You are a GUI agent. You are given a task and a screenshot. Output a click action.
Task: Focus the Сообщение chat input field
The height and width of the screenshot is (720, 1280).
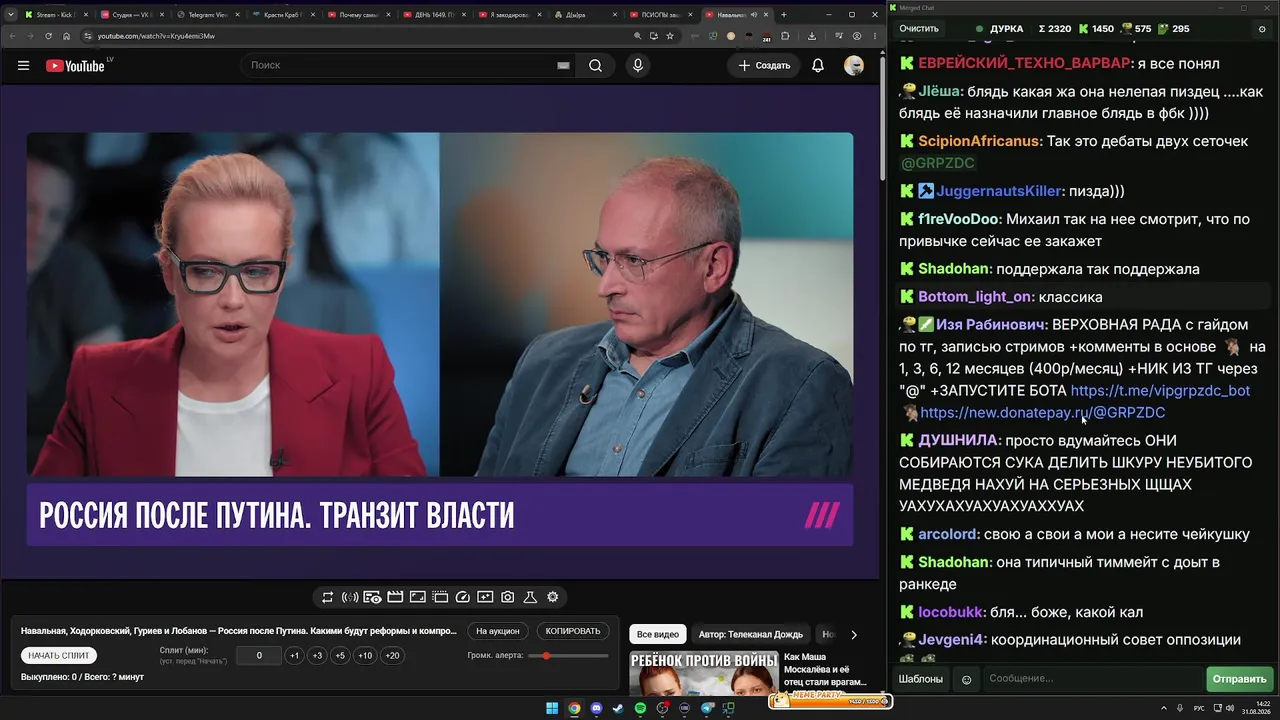[1093, 679]
